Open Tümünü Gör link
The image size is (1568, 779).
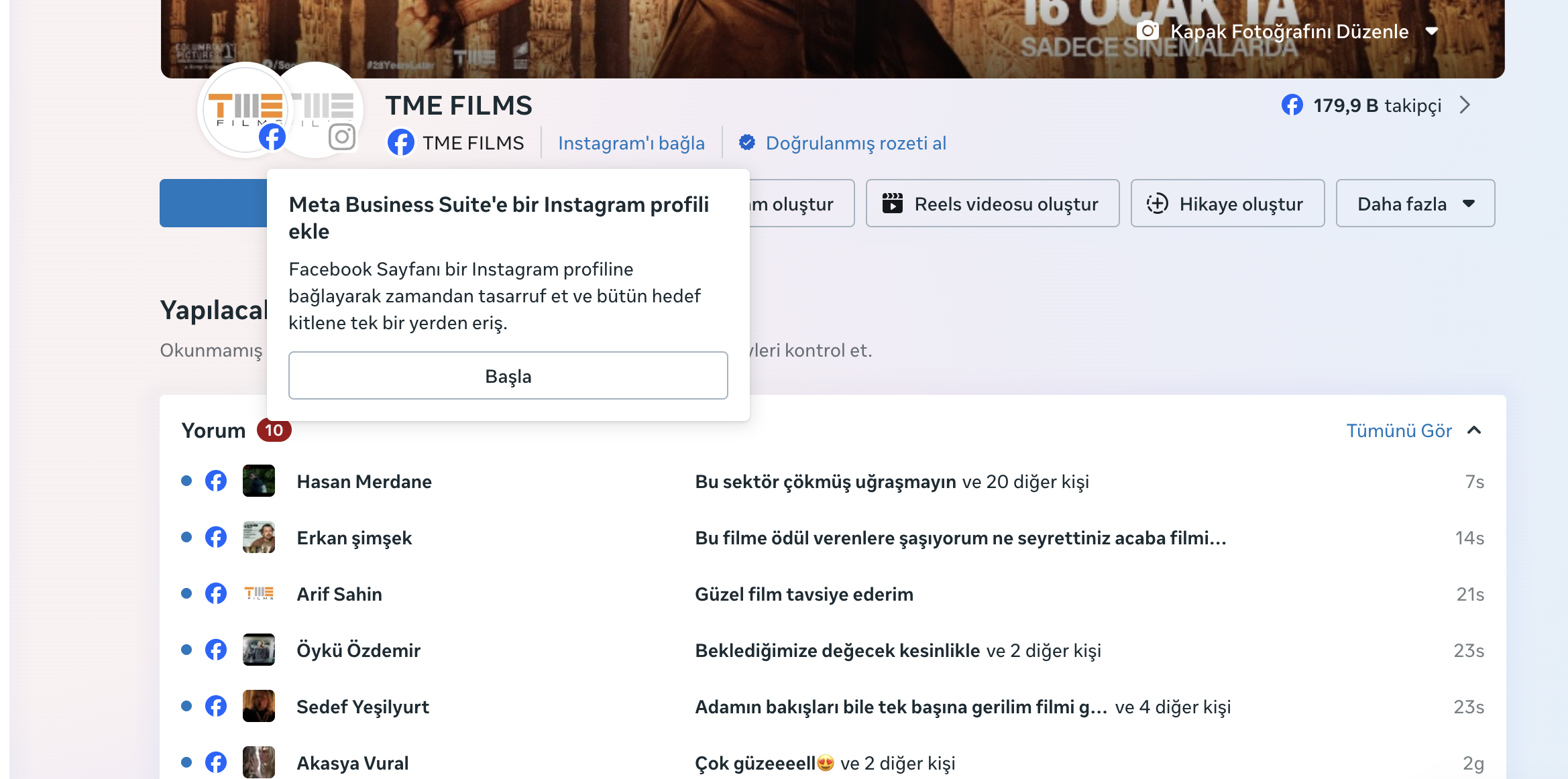(1399, 430)
